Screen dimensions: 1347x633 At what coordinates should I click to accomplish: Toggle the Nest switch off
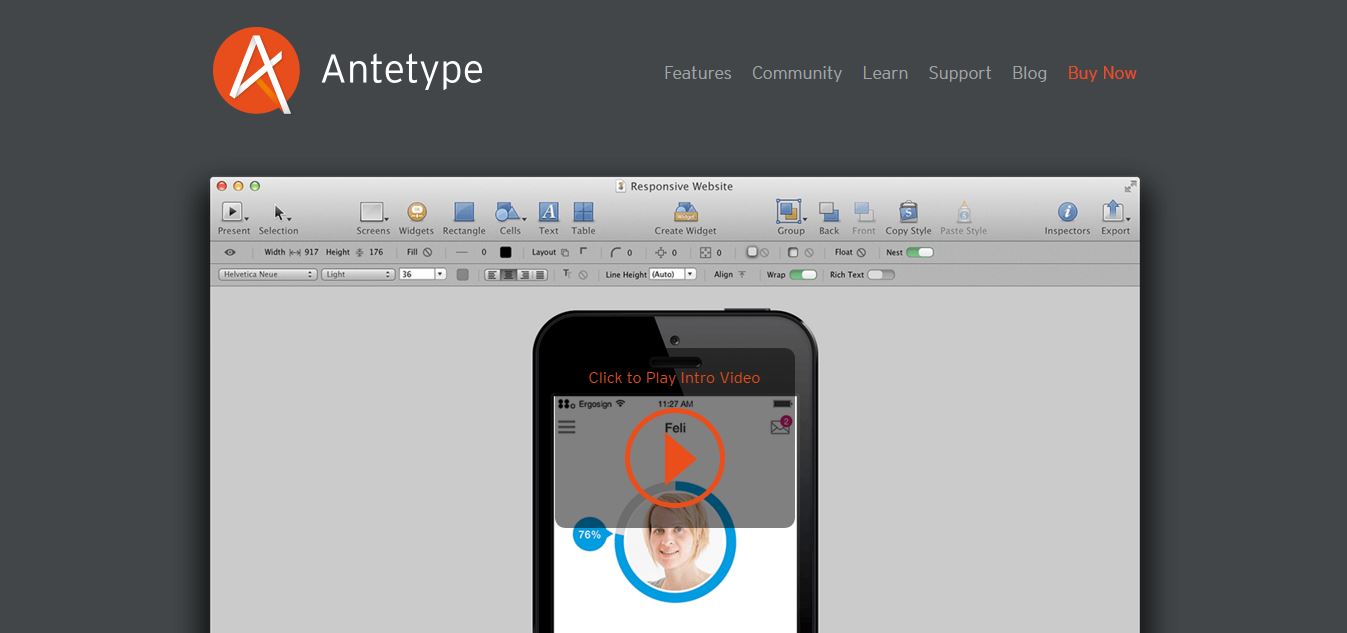[x=920, y=253]
